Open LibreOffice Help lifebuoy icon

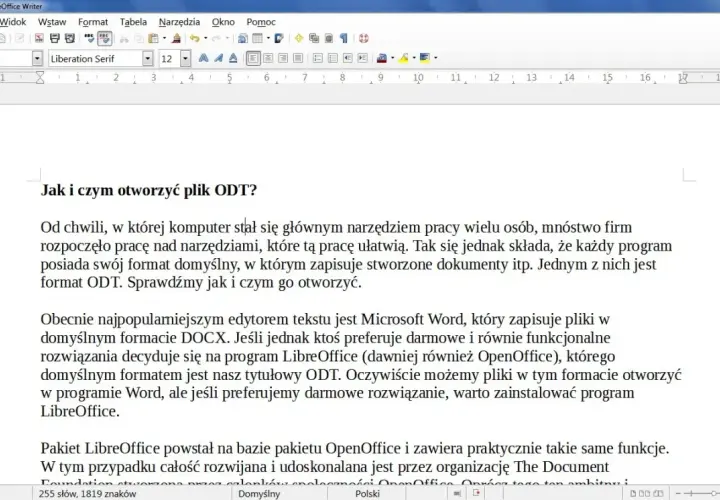[x=364, y=39]
